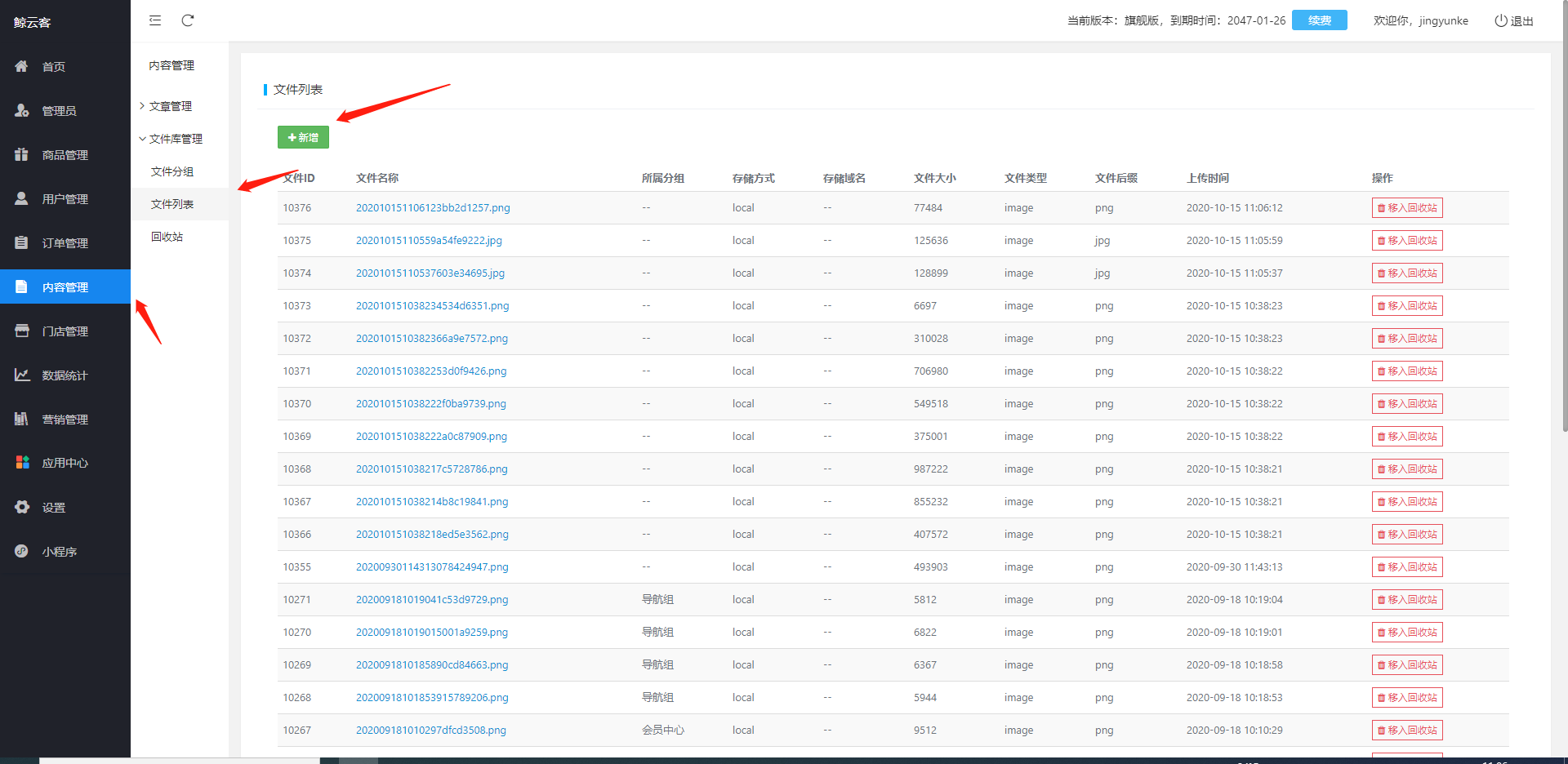Open file link 202010151038234534d6351.png
This screenshot has height=764, width=1568.
433,306
